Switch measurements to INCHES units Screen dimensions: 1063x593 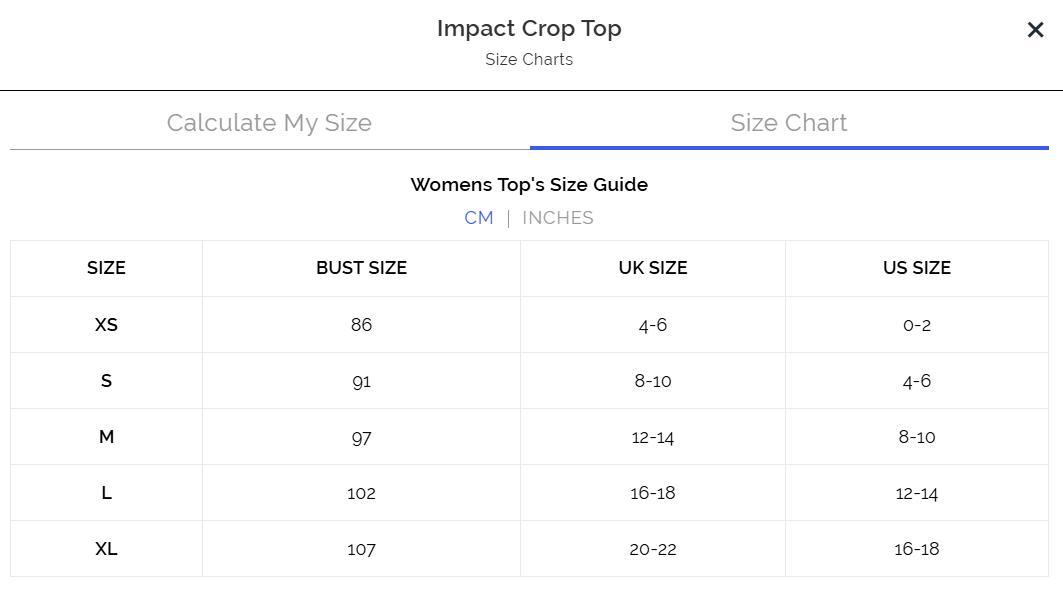pyautogui.click(x=557, y=218)
